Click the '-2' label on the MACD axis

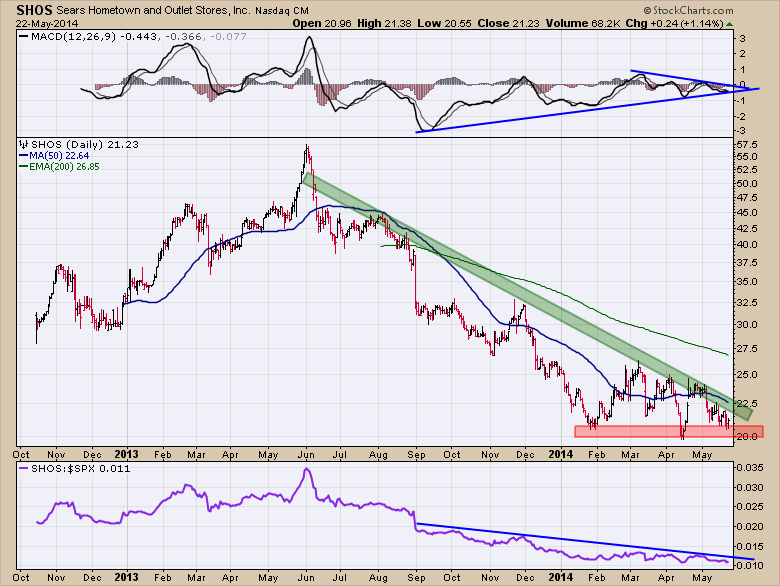[741, 116]
